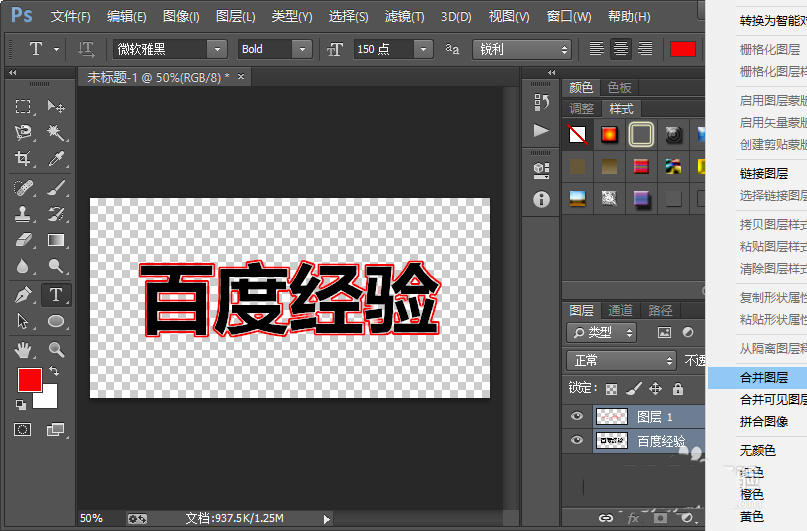Toggle Quick Mask mode
This screenshot has height=531, width=807.
click(23, 430)
